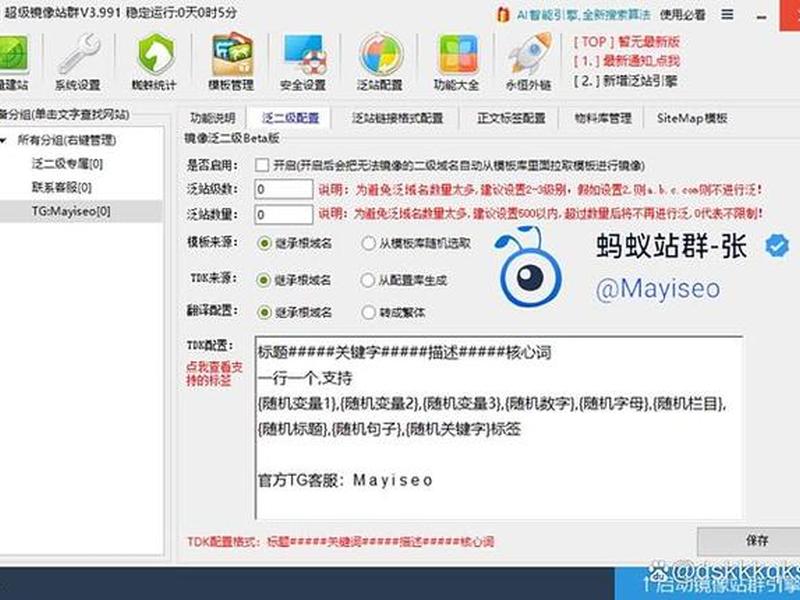Click 蚂蚁站群-张 name text

(x=671, y=246)
